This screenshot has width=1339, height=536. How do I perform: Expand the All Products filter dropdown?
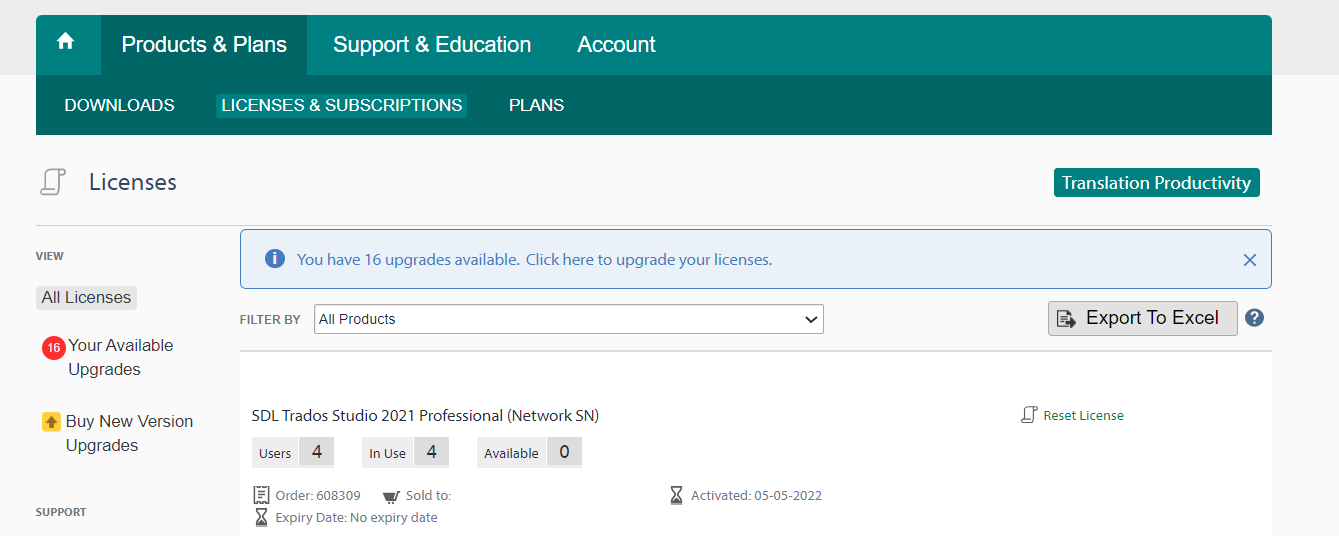click(x=568, y=319)
